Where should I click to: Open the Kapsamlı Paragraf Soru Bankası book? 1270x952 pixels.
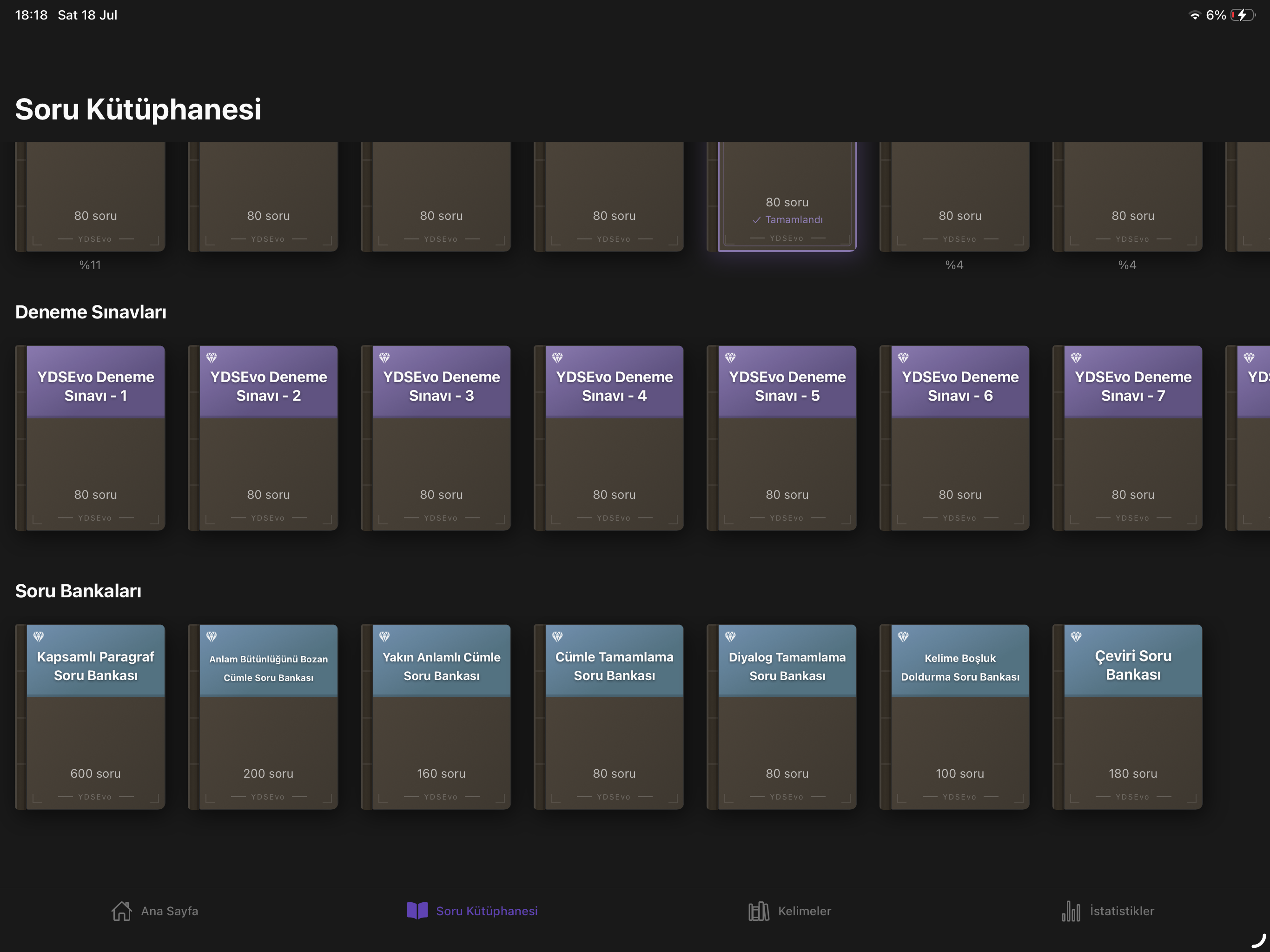tap(90, 717)
